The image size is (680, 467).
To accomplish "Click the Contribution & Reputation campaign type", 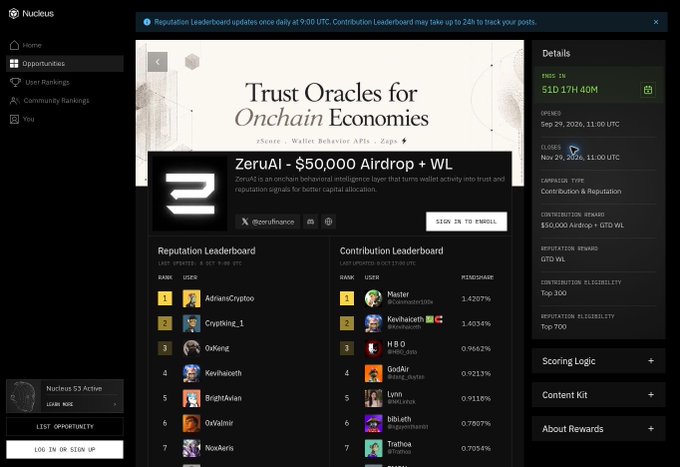I will pyautogui.click(x=581, y=191).
